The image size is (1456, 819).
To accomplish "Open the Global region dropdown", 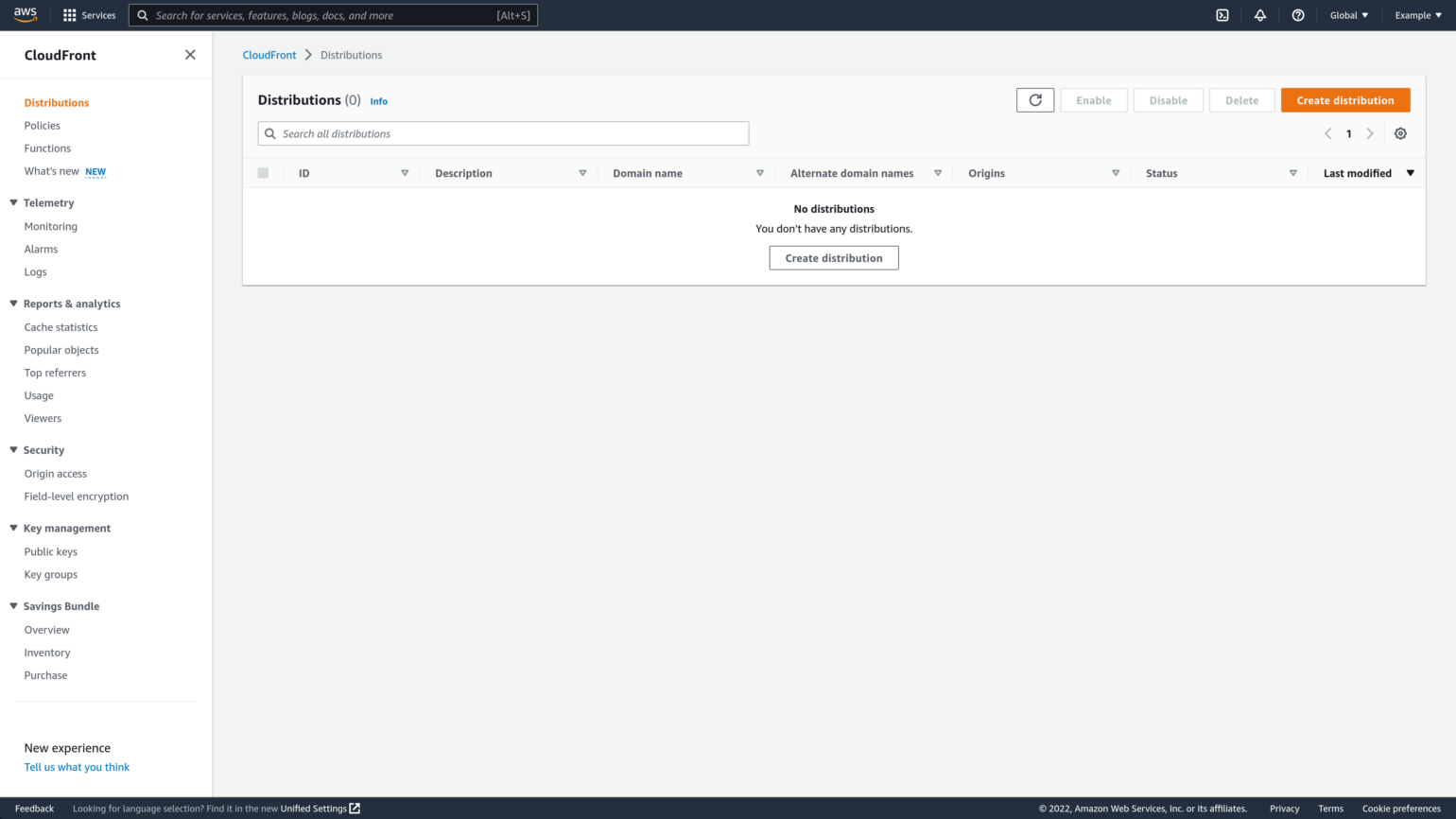I will 1349,15.
